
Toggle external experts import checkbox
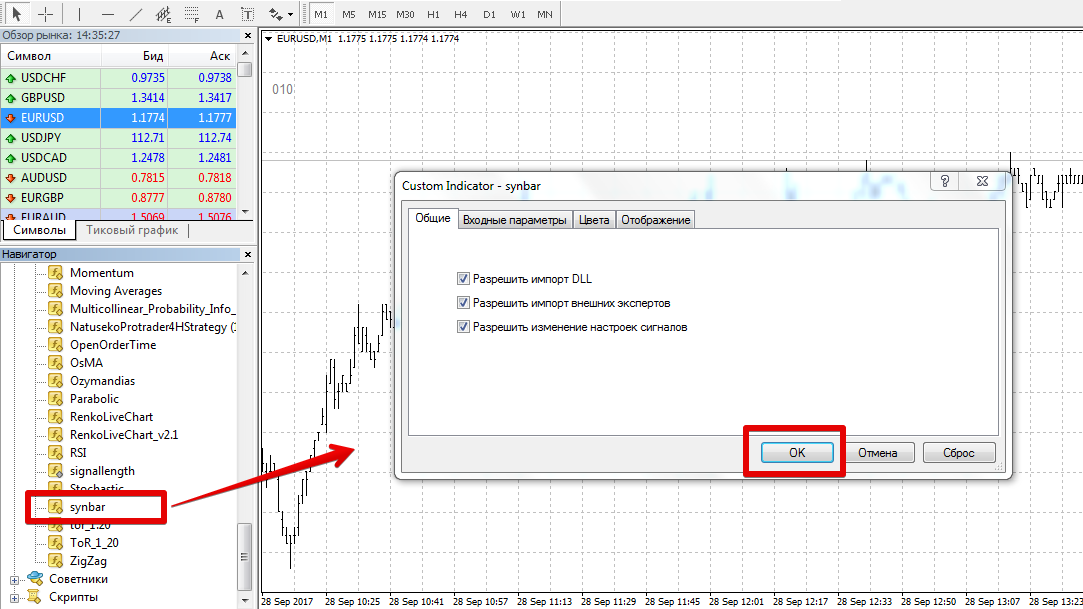(x=463, y=303)
